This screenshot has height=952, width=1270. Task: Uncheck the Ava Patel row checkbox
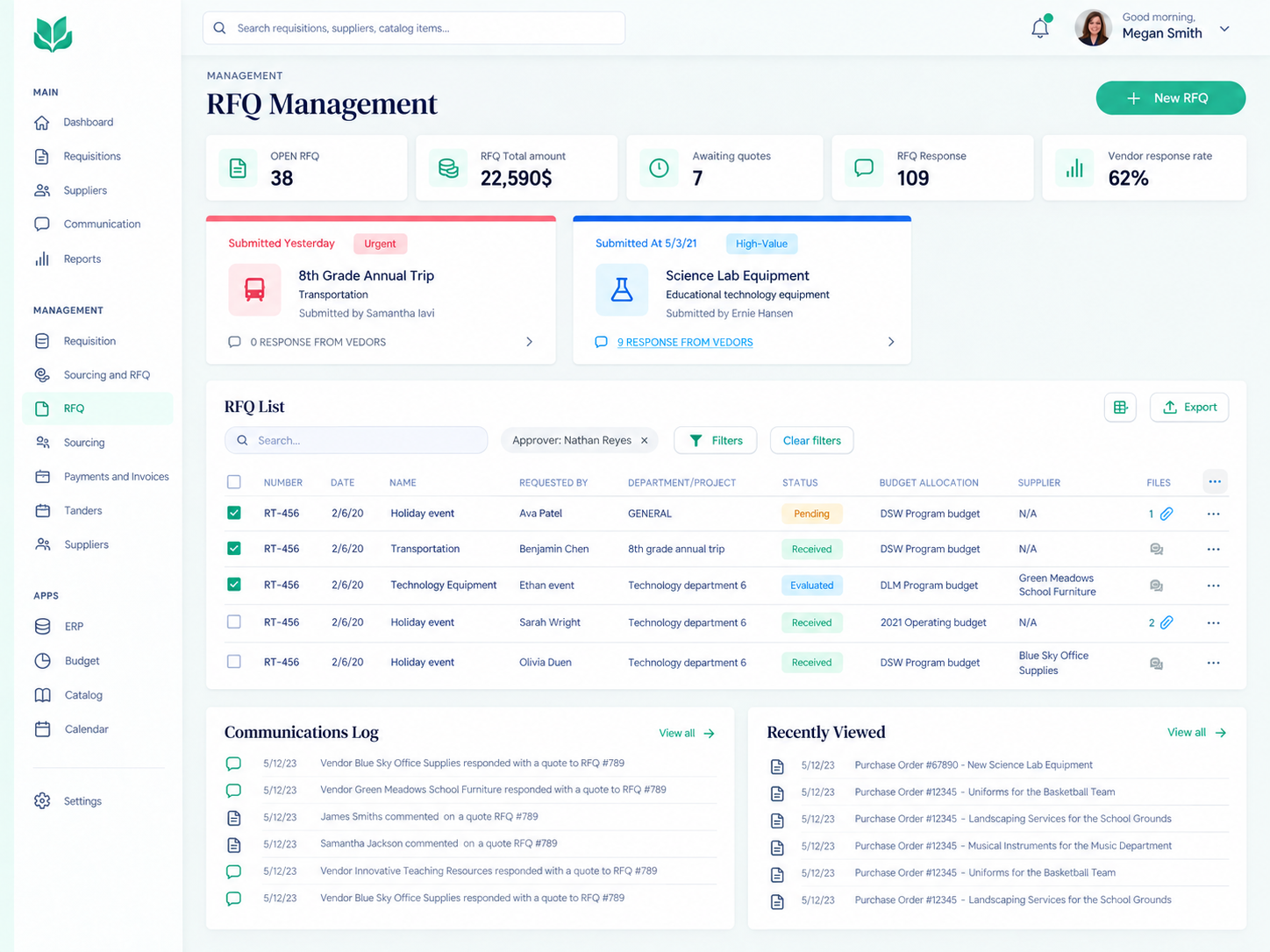[234, 513]
